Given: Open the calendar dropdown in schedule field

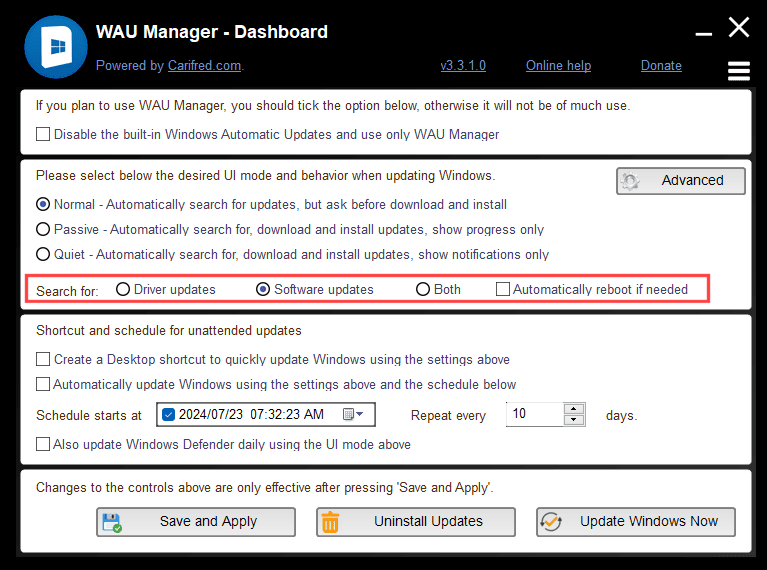Looking at the screenshot, I should pyautogui.click(x=353, y=414).
